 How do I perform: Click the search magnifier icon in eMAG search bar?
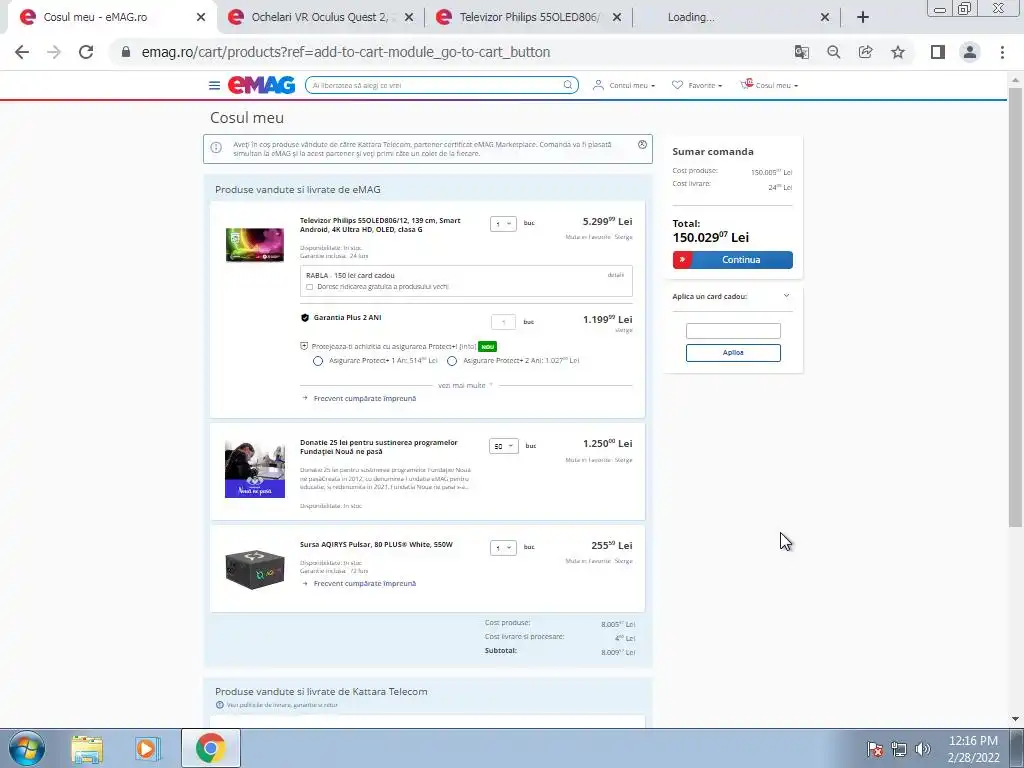coord(568,85)
